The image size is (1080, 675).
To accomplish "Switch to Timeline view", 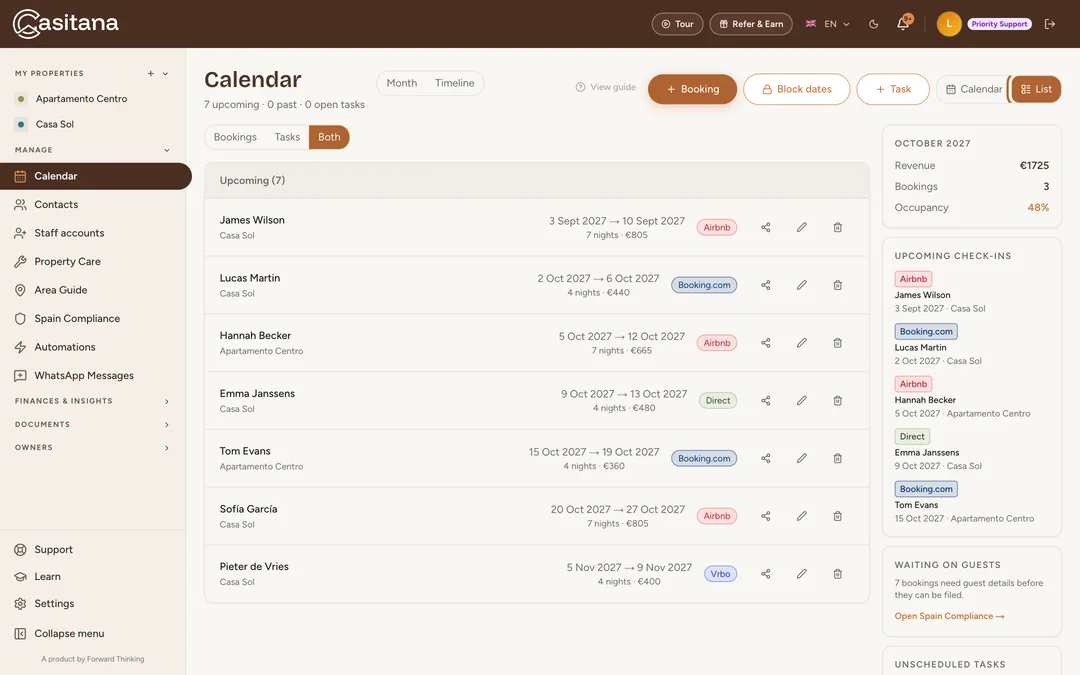I will click(x=455, y=83).
